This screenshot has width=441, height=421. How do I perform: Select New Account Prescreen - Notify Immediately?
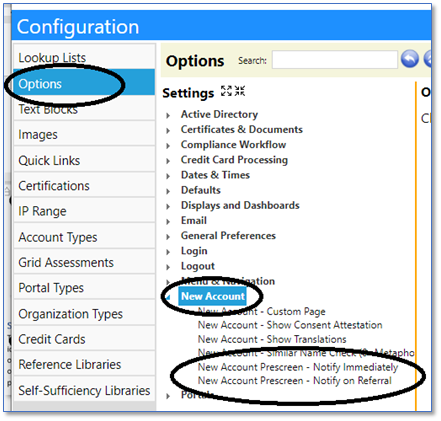(x=298, y=367)
